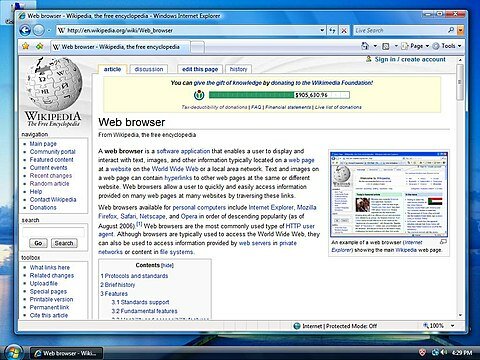Screen dimensions: 480x360
Task: Click the scrollbar down arrow
Action: pos(460,315)
